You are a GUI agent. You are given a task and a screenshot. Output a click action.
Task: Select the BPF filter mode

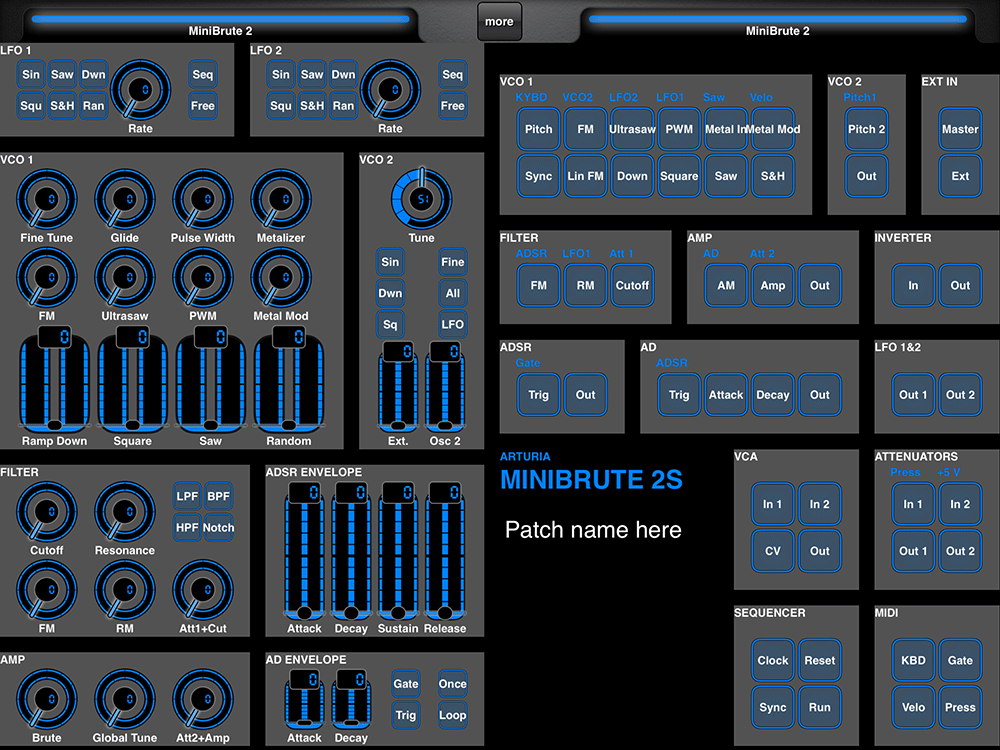point(218,496)
